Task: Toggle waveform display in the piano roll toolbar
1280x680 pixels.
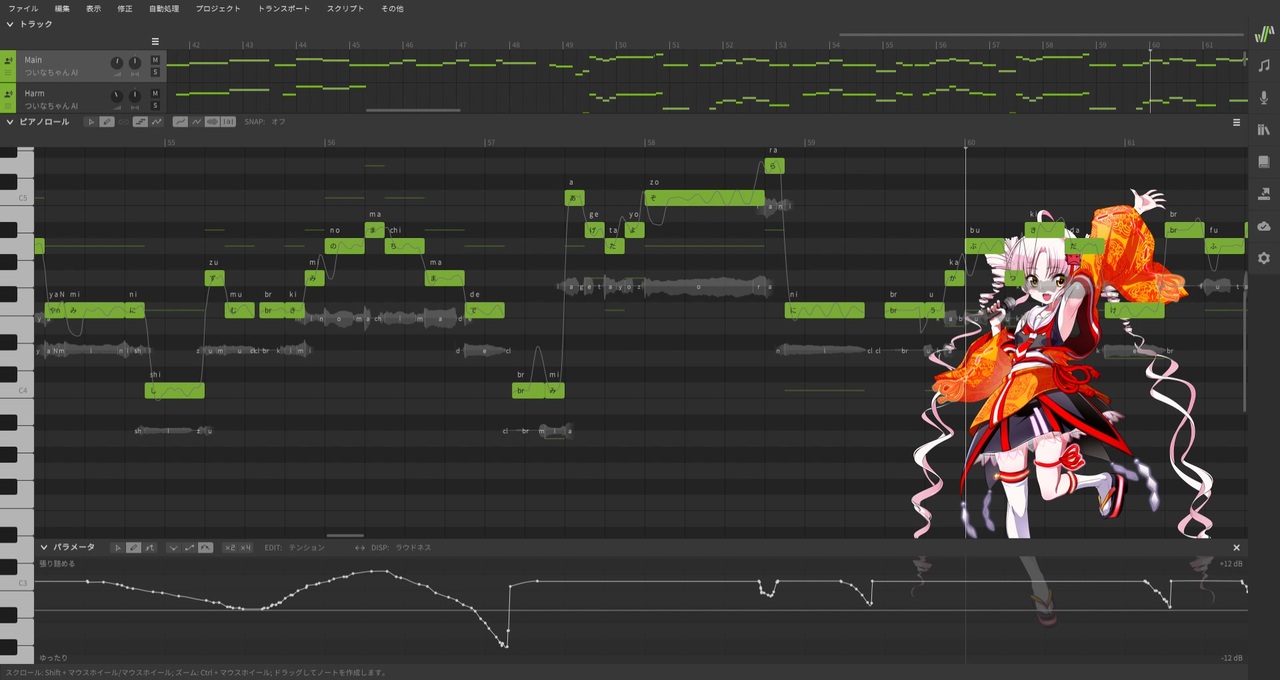Action: 212,122
